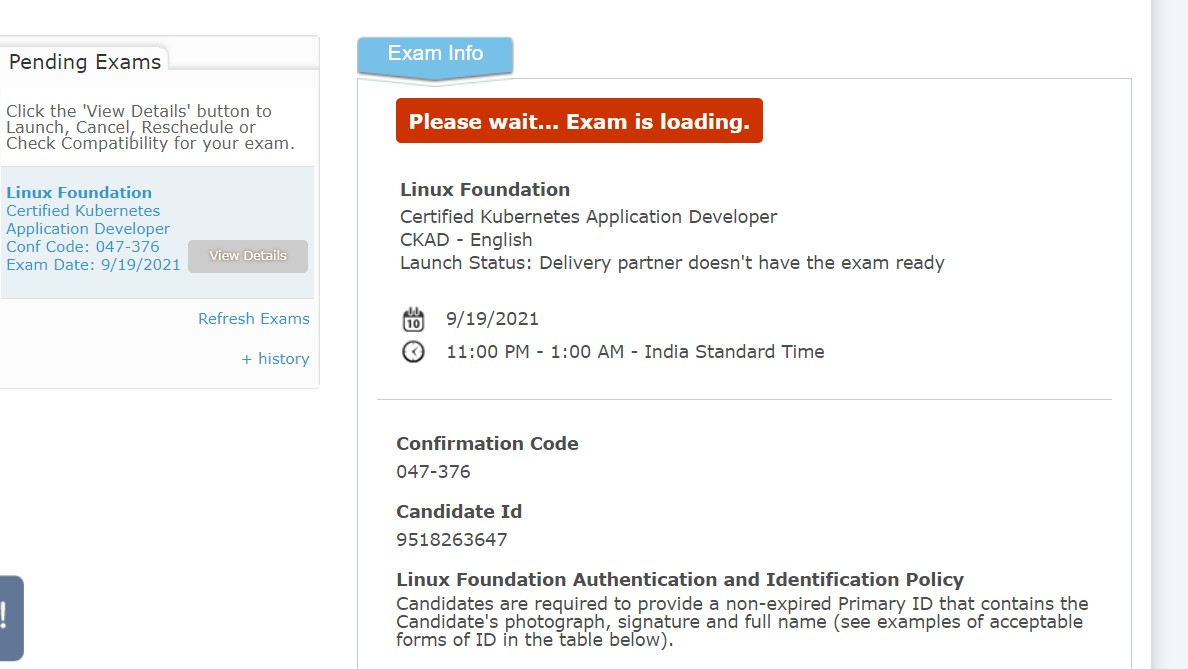Click the 'Exam is loading' red banner
The image size is (1188, 669).
coord(579,121)
